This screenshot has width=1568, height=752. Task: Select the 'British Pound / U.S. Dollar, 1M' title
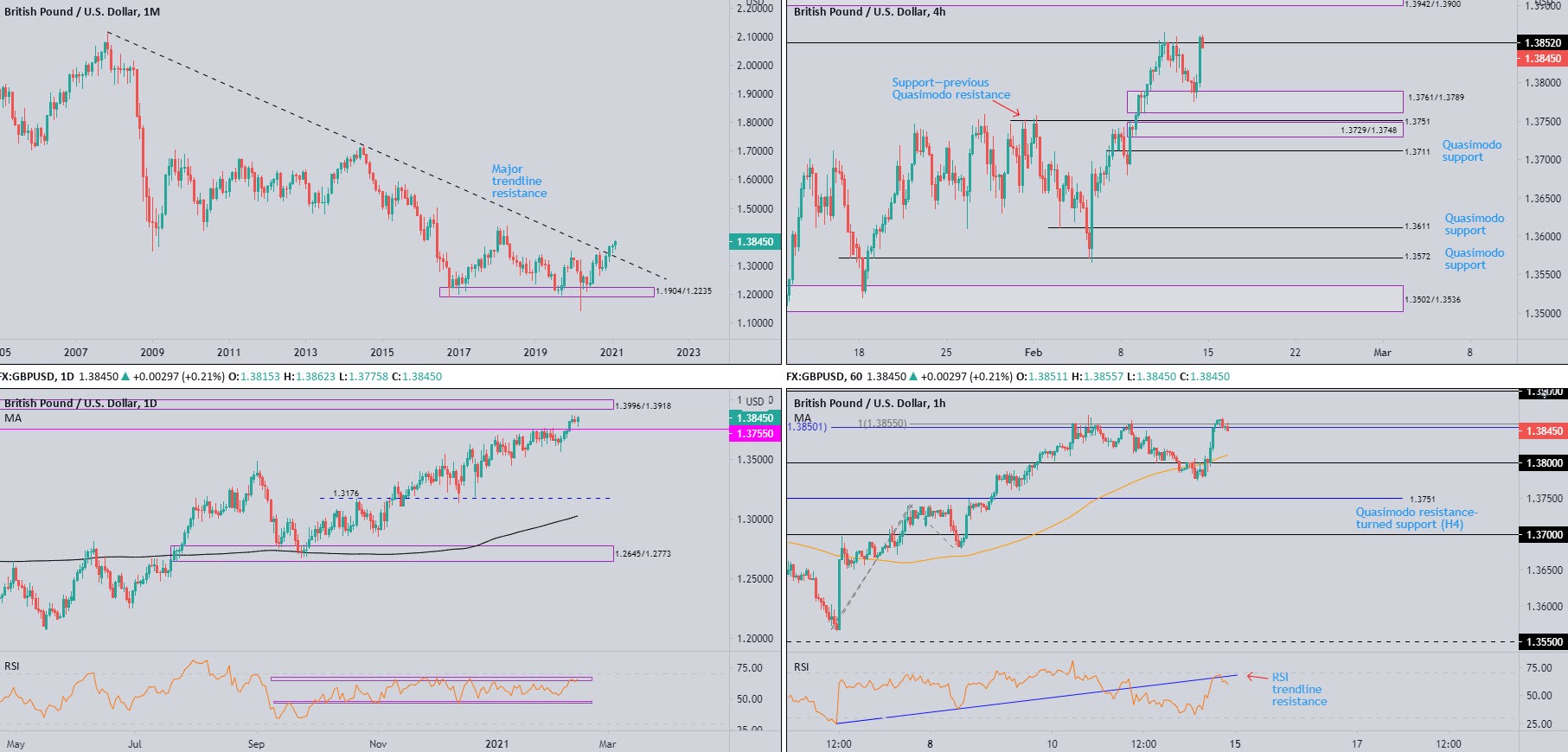coord(82,12)
